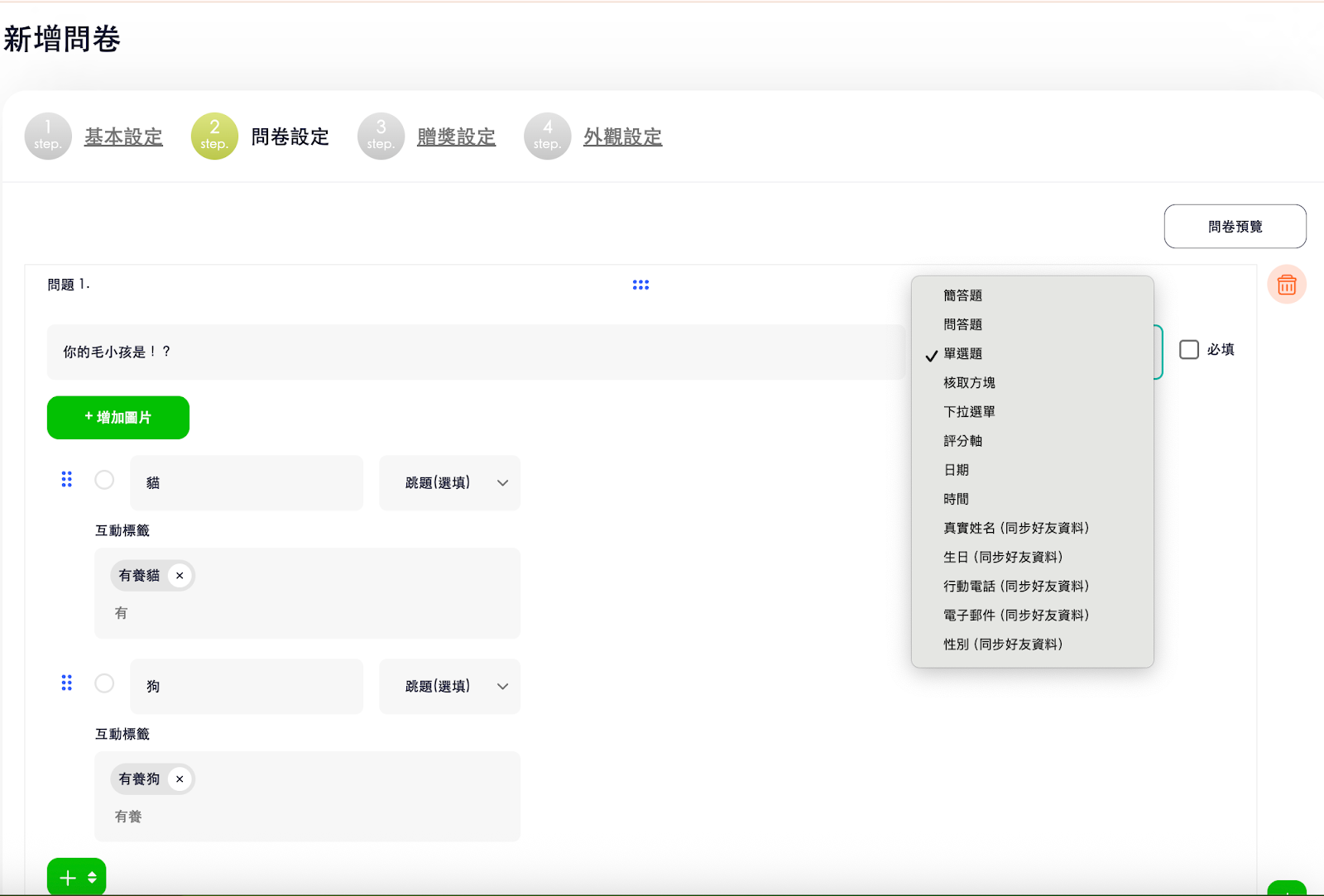The width and height of the screenshot is (1324, 896).
Task: Grab the drag handle beside the 狗 option
Action: click(67, 683)
